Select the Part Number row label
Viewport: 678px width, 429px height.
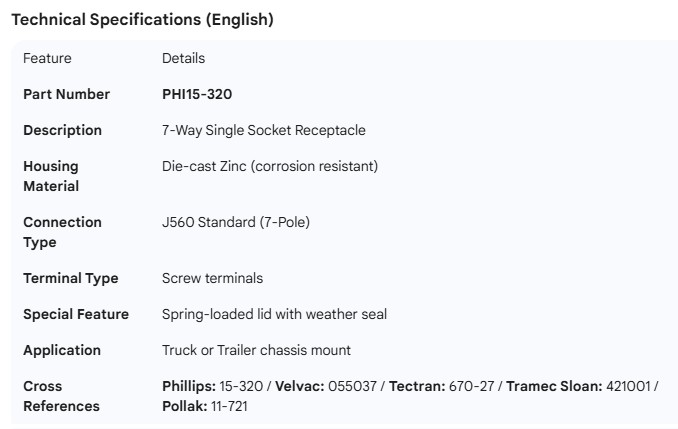66,94
